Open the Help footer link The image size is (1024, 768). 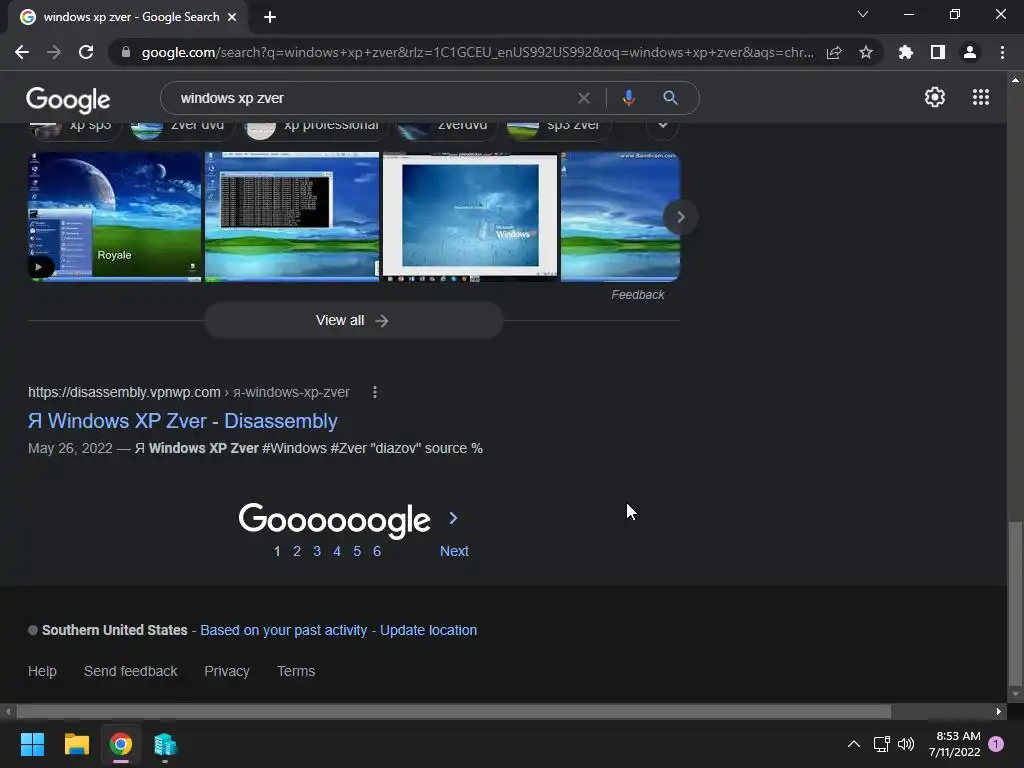[x=42, y=671]
